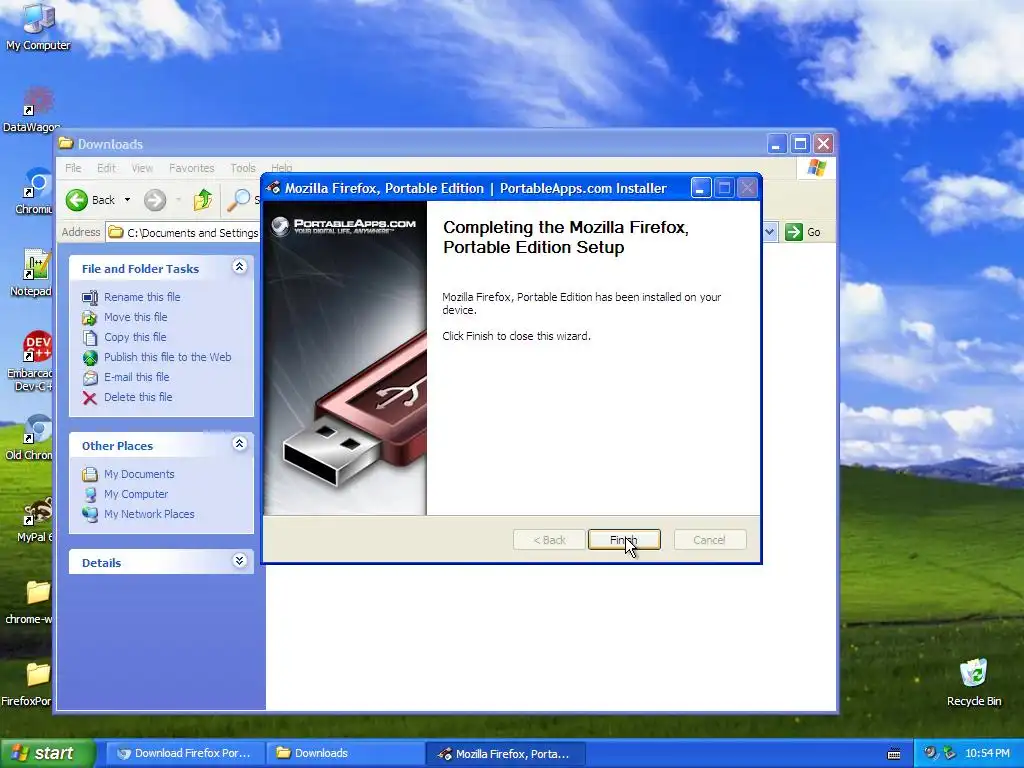Image resolution: width=1024 pixels, height=768 pixels.
Task: Minimize the Downloads explorer window
Action: [776, 144]
